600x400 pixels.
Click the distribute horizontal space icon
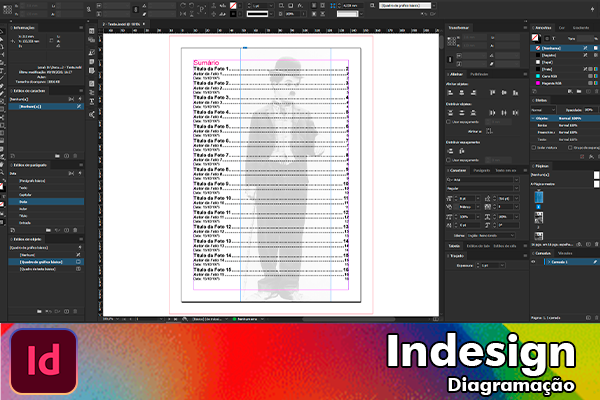[462, 151]
